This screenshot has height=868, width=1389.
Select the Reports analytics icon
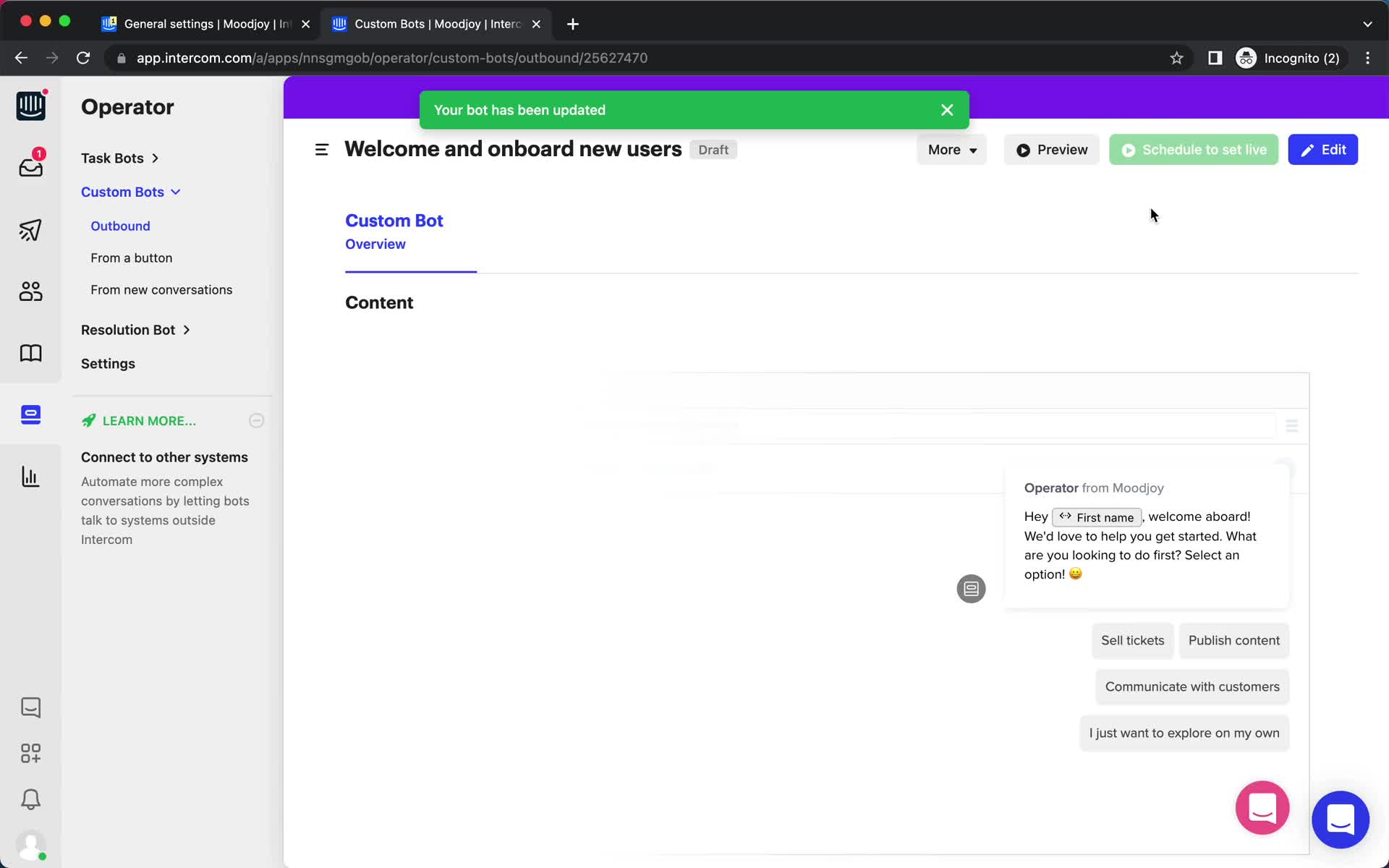click(x=30, y=477)
